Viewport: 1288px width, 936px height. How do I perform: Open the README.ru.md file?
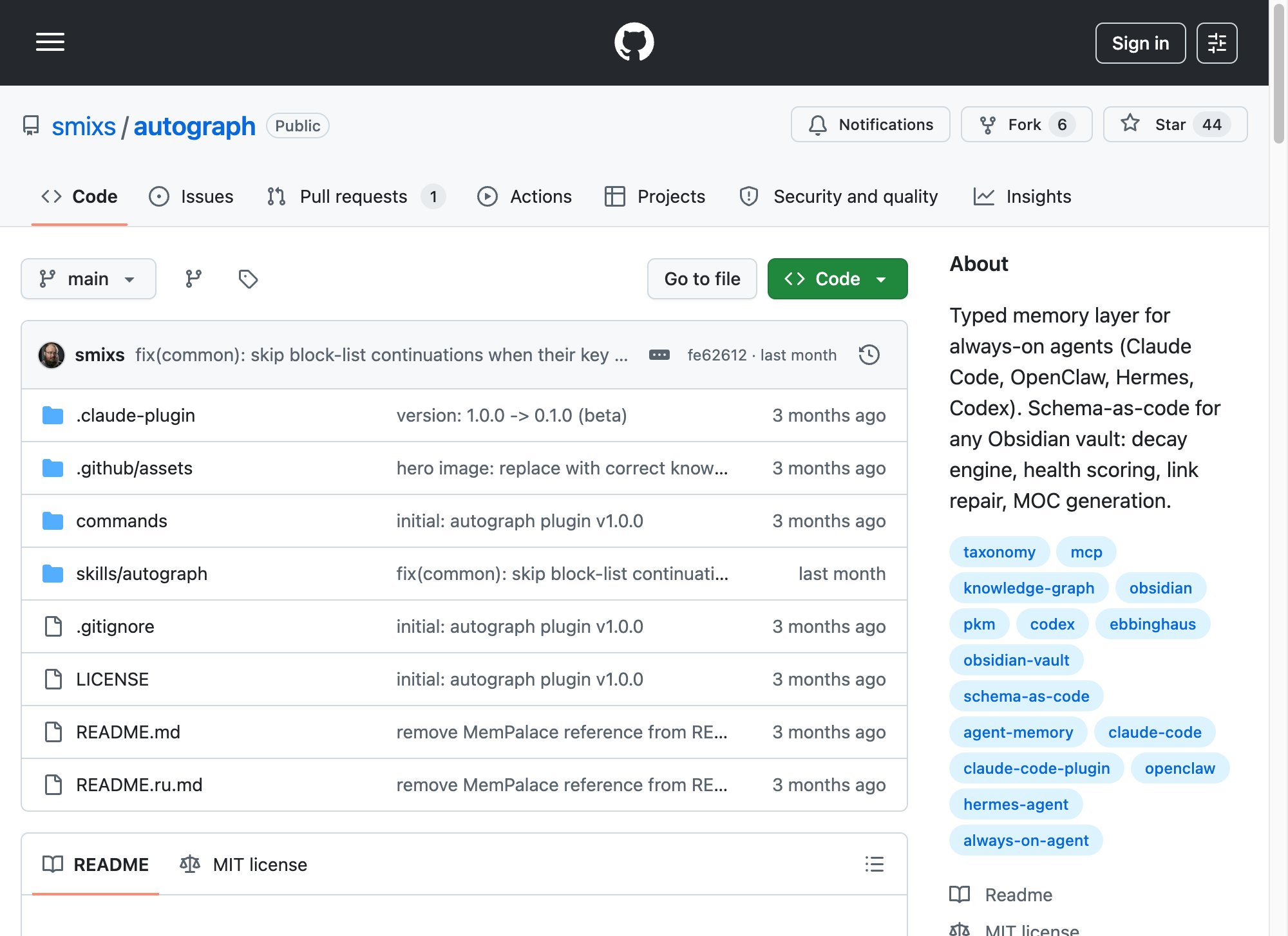(x=139, y=785)
